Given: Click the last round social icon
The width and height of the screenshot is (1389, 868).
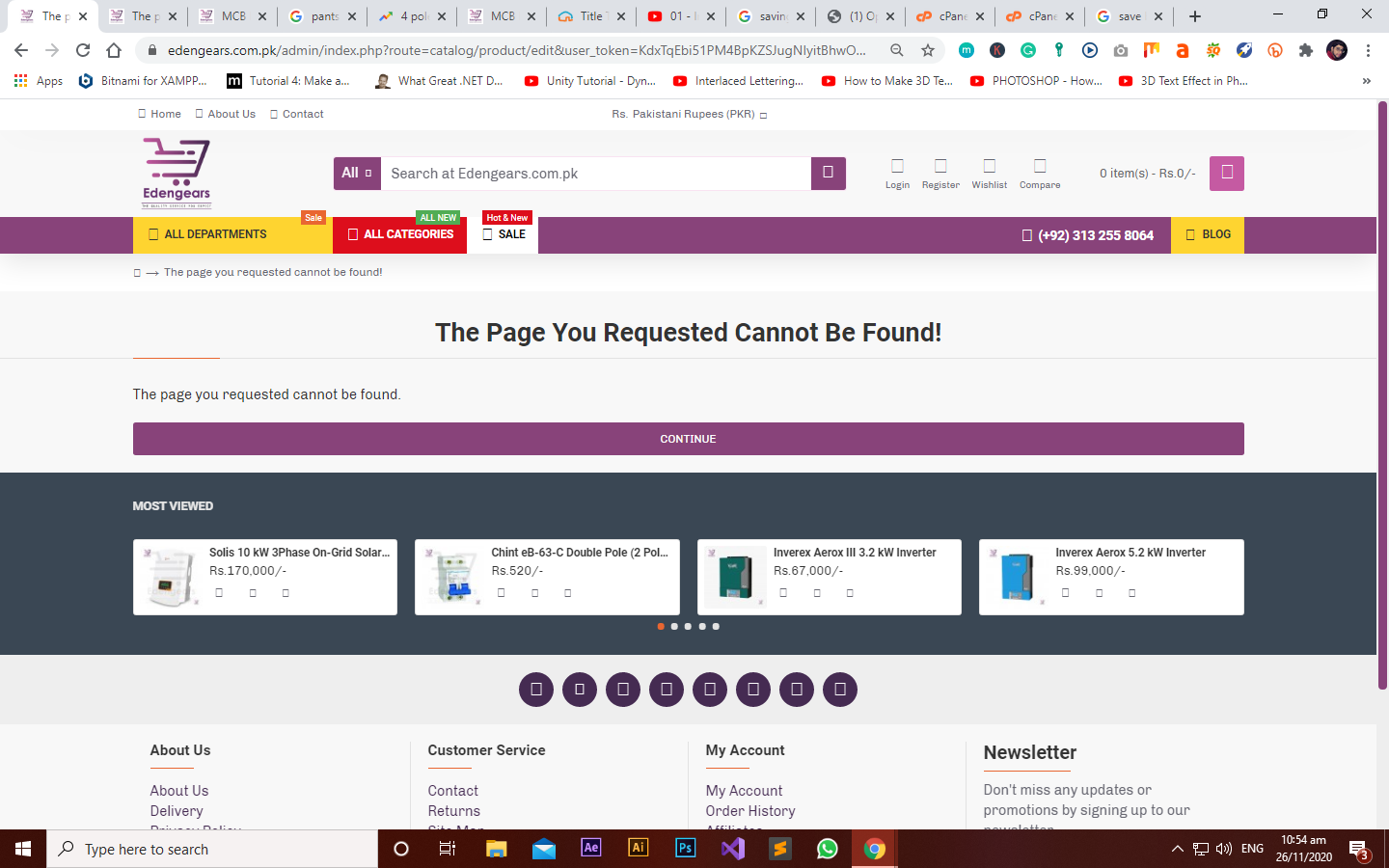Looking at the screenshot, I should pyautogui.click(x=840, y=690).
